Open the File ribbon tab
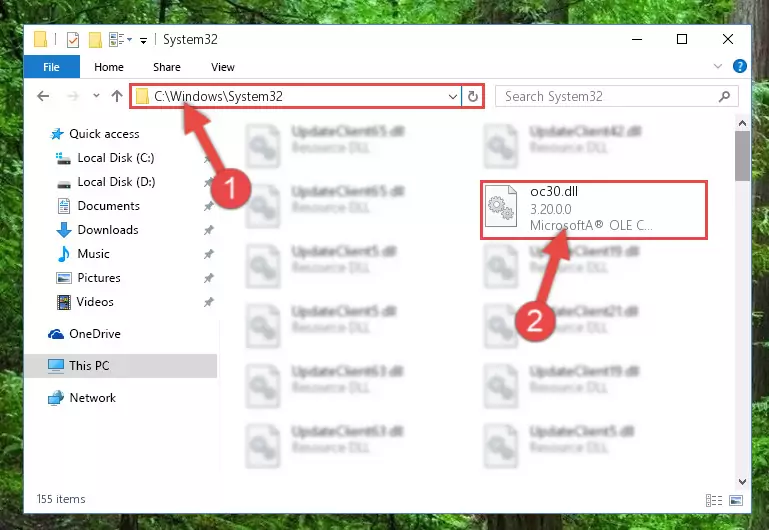The width and height of the screenshot is (769, 530). 51,67
